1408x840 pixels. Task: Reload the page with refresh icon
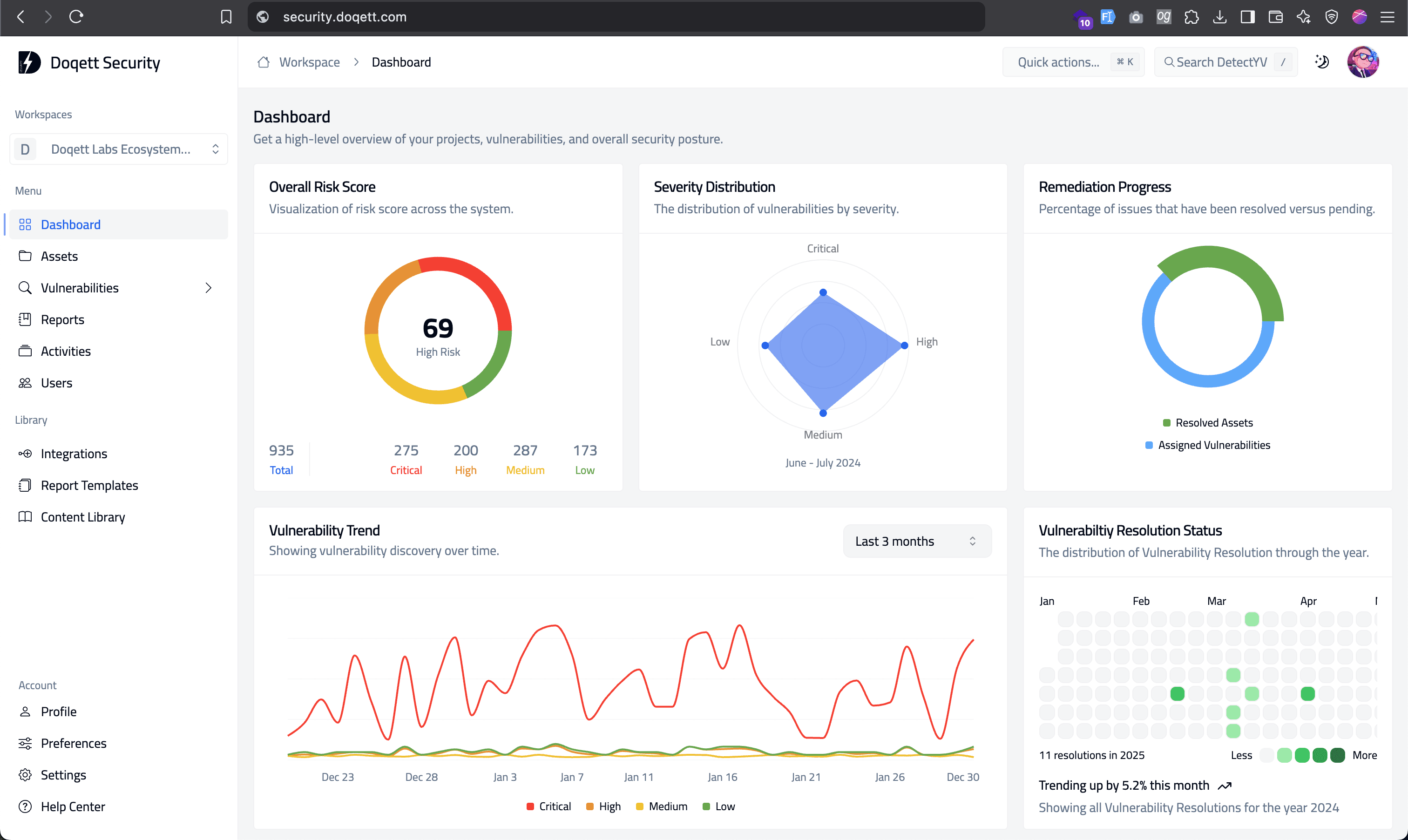coord(76,17)
